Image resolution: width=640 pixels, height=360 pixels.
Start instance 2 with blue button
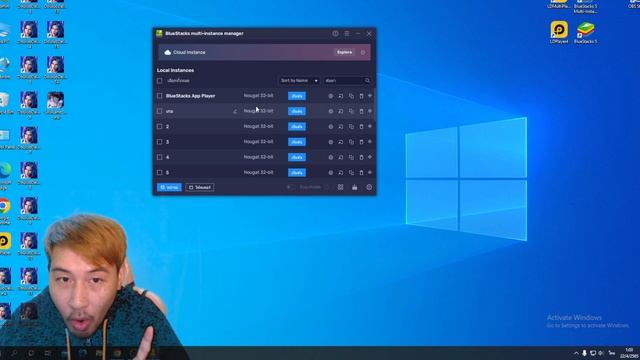point(297,127)
